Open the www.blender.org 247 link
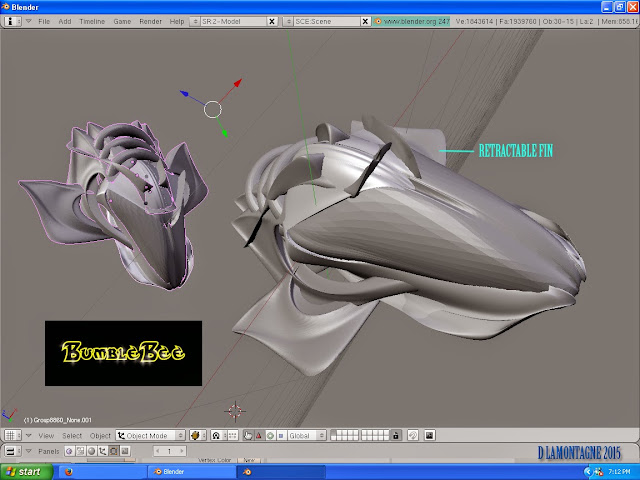This screenshot has height=480, width=640. 411,21
